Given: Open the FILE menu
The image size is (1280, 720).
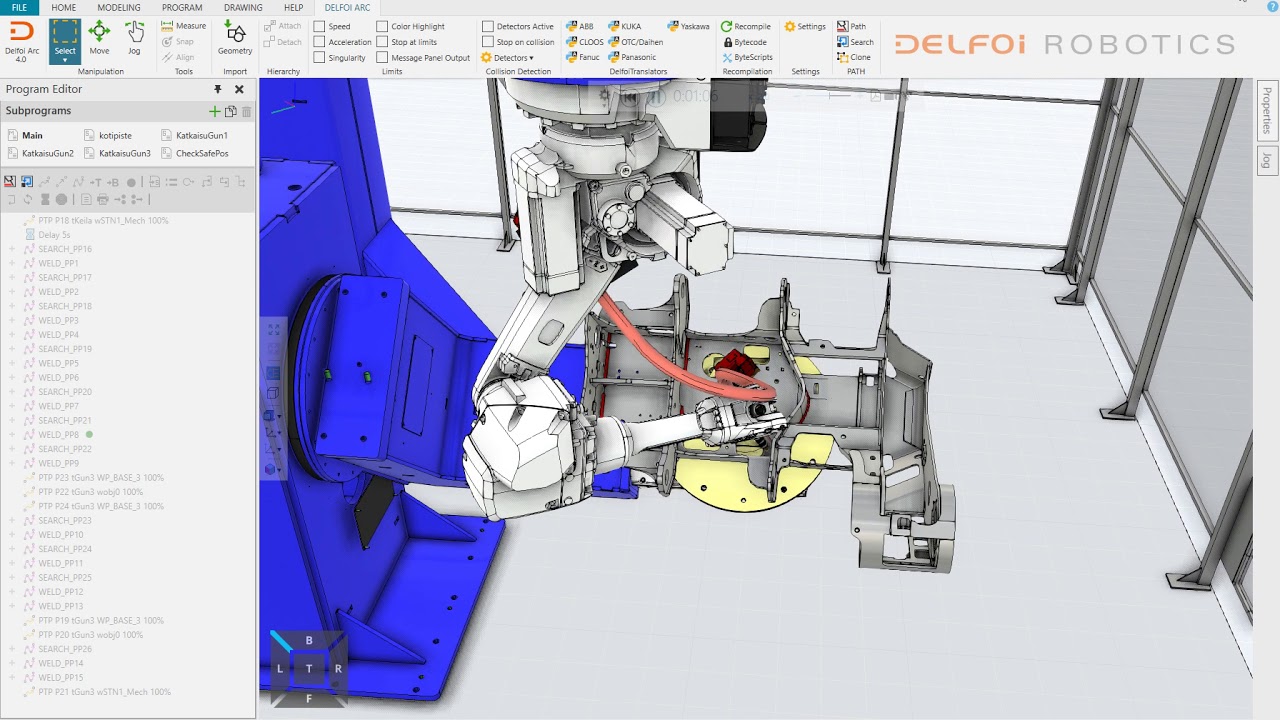Looking at the screenshot, I should (x=19, y=7).
